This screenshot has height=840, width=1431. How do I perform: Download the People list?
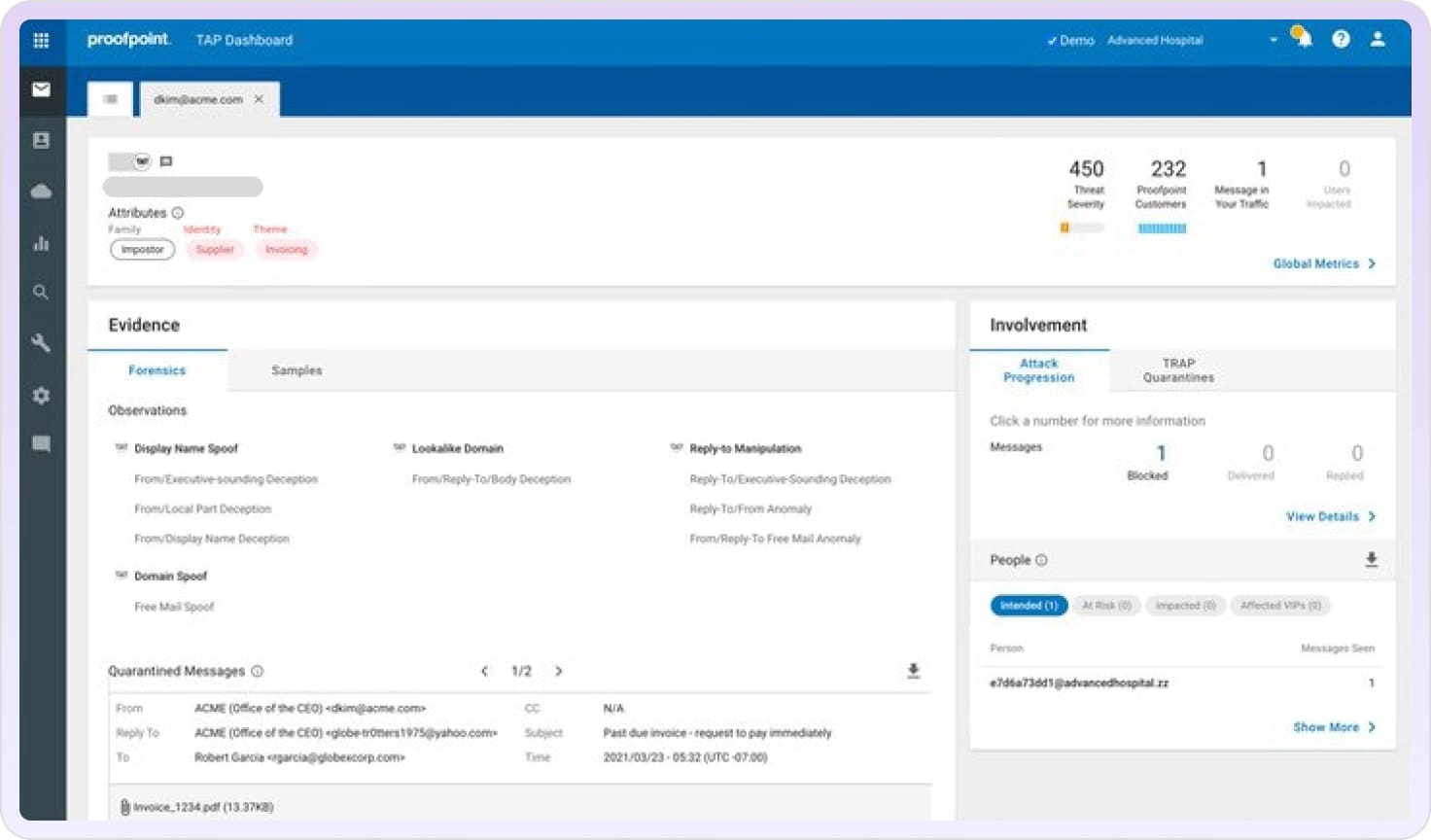(1371, 559)
